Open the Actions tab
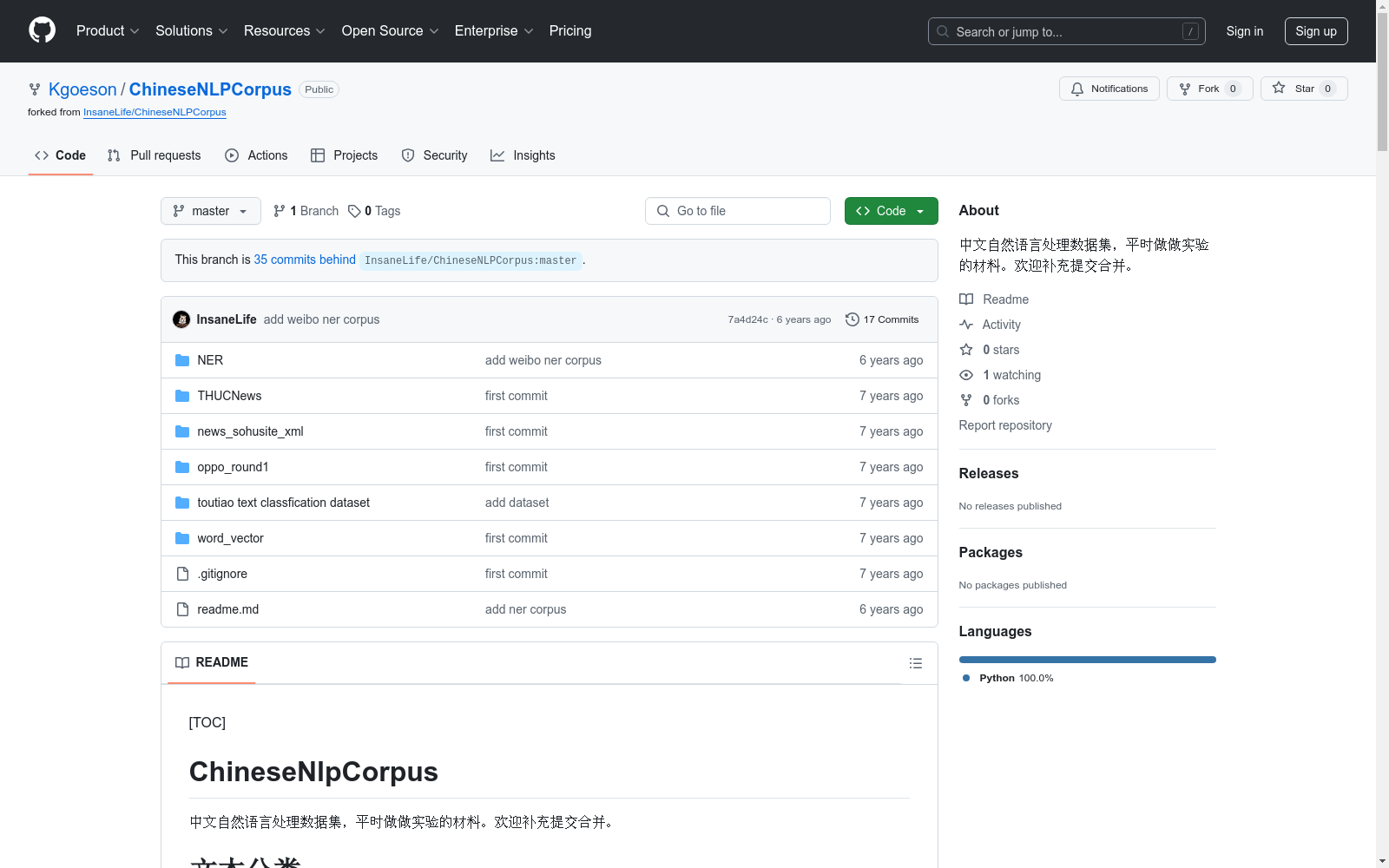Viewport: 1389px width, 868px height. pyautogui.click(x=256, y=155)
